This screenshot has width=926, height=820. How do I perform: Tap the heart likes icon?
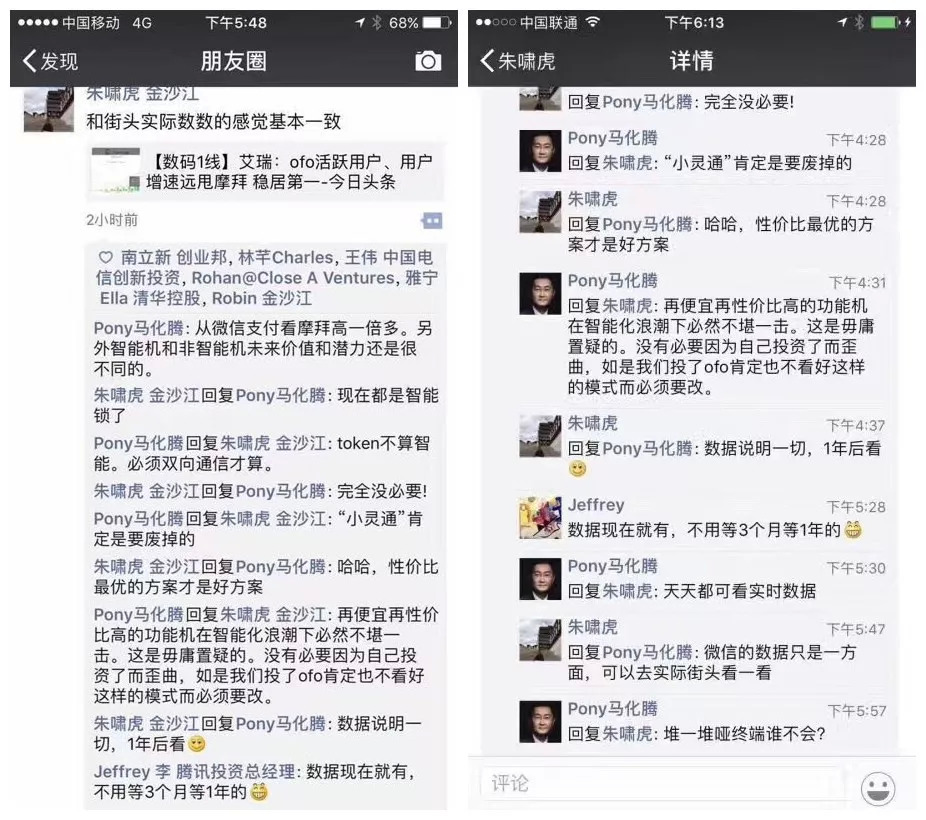click(x=105, y=258)
